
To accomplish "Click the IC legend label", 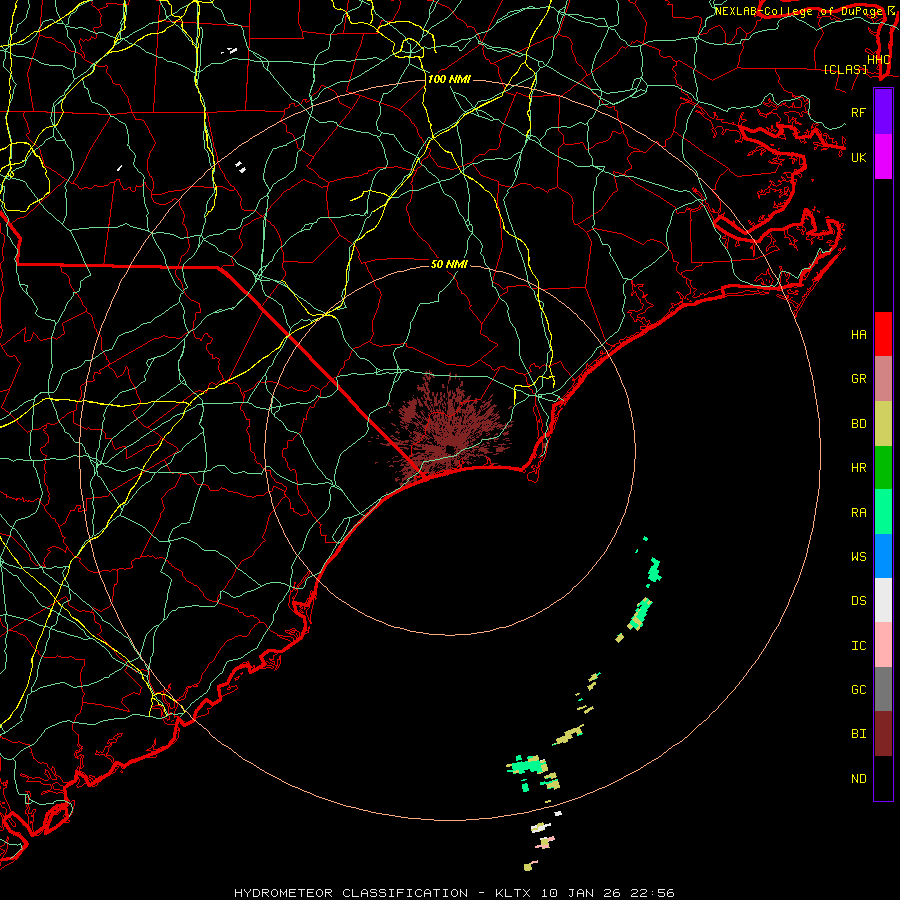I will click(x=858, y=646).
